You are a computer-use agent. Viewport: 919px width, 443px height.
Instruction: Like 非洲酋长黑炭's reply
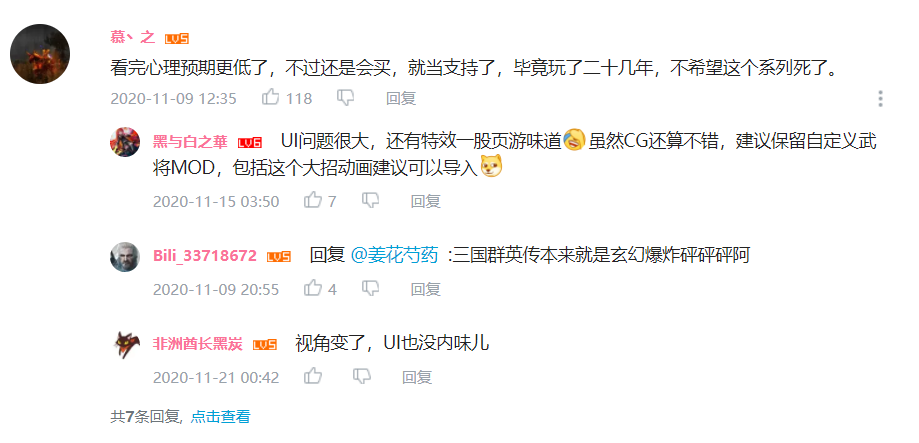point(312,376)
